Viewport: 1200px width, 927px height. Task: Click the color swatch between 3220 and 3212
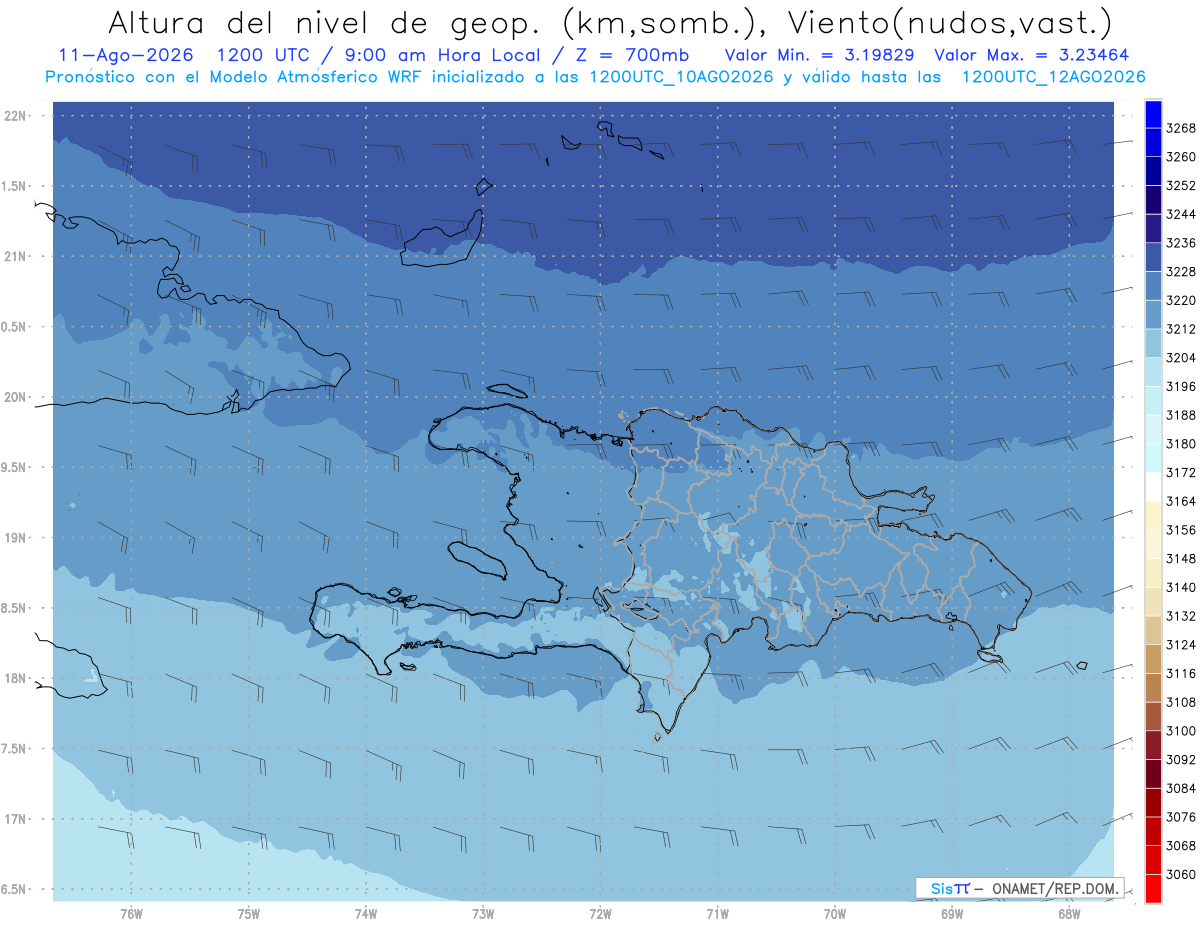click(1153, 314)
